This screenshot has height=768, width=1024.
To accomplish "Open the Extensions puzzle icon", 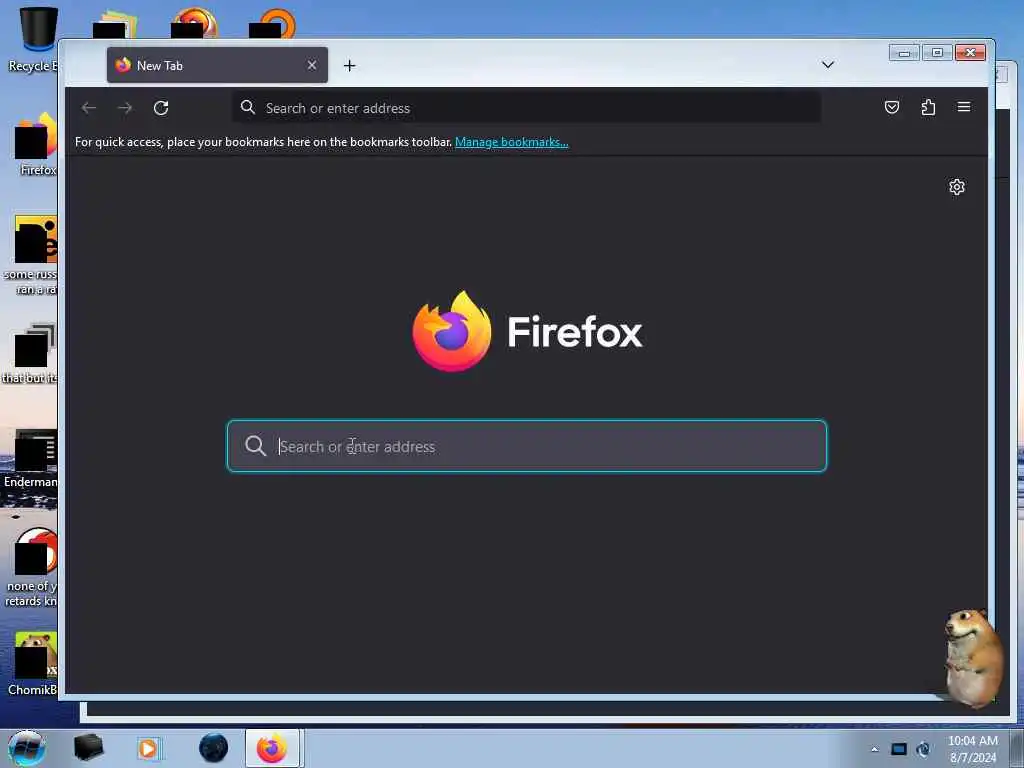I will (x=928, y=107).
